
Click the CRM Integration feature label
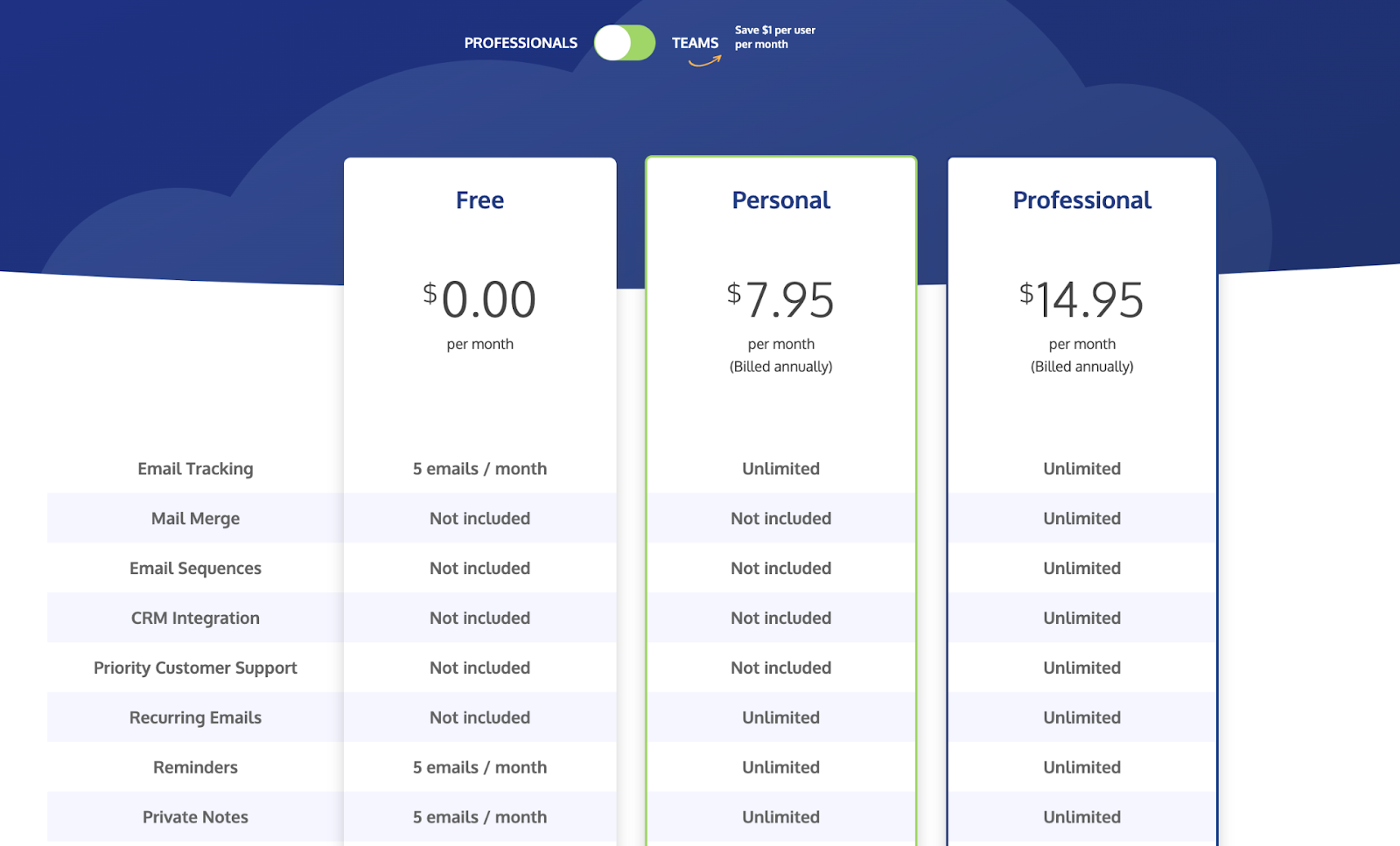click(195, 619)
